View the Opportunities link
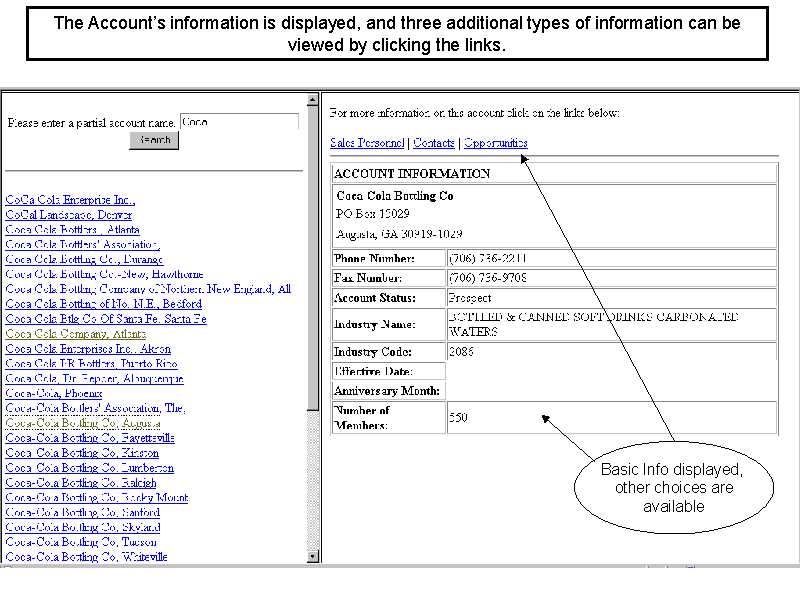The height and width of the screenshot is (600, 800). click(496, 143)
